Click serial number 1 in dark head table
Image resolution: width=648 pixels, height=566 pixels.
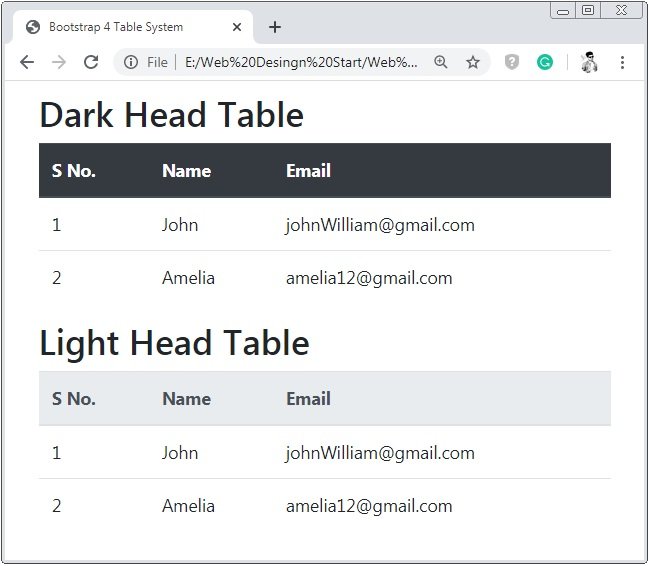57,225
